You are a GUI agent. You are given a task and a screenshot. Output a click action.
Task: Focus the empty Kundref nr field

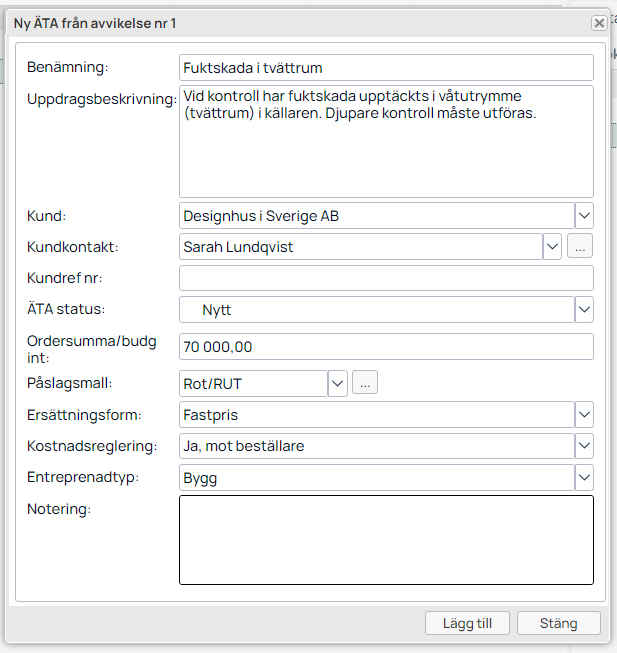click(386, 278)
